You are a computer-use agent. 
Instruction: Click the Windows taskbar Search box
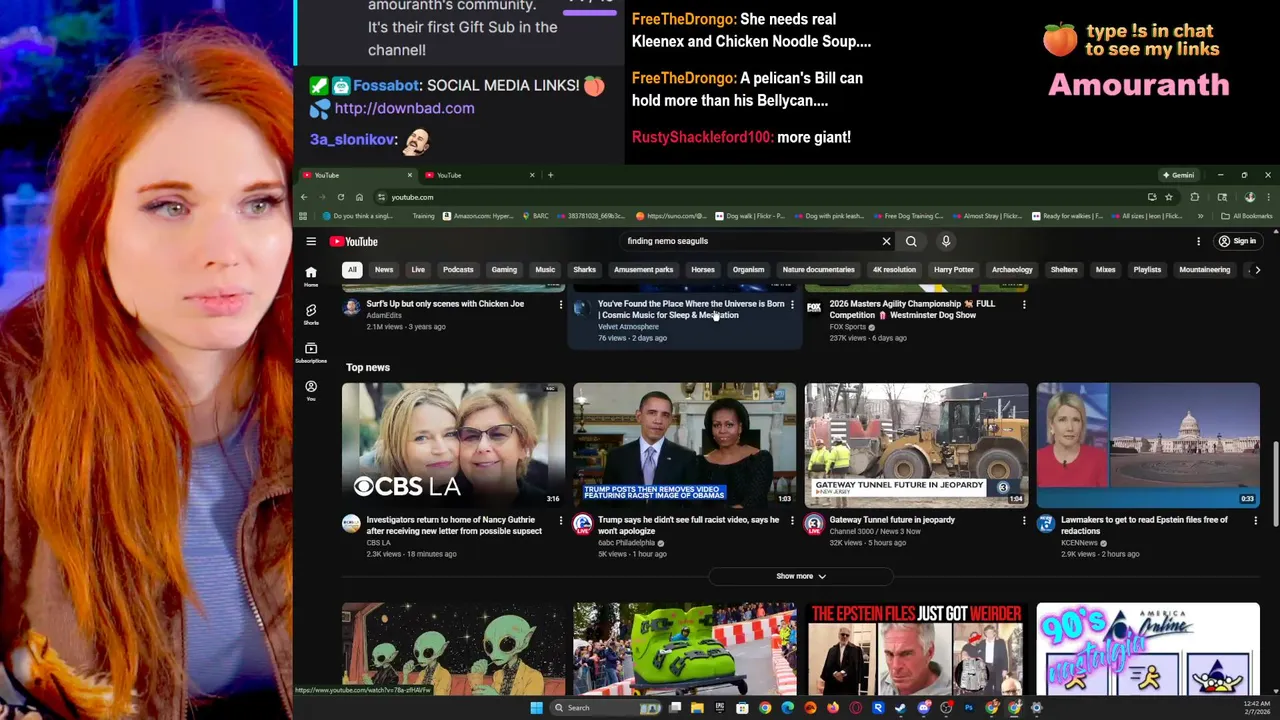[605, 708]
